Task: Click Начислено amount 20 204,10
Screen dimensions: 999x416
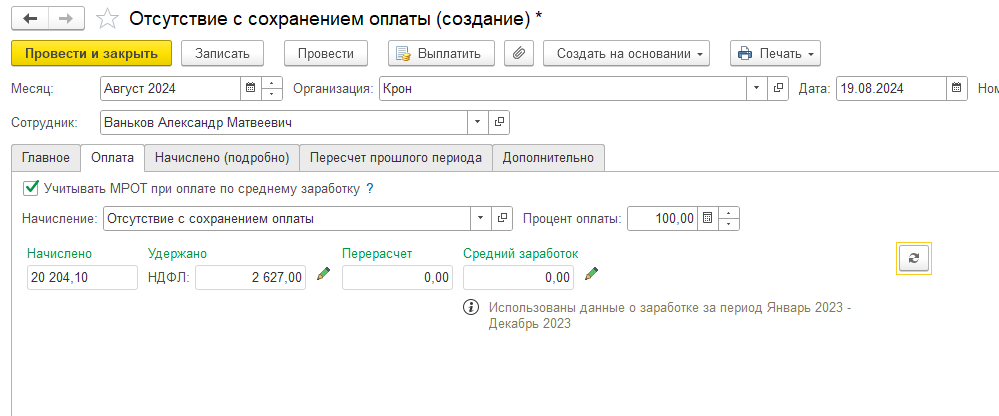Action: (x=82, y=278)
